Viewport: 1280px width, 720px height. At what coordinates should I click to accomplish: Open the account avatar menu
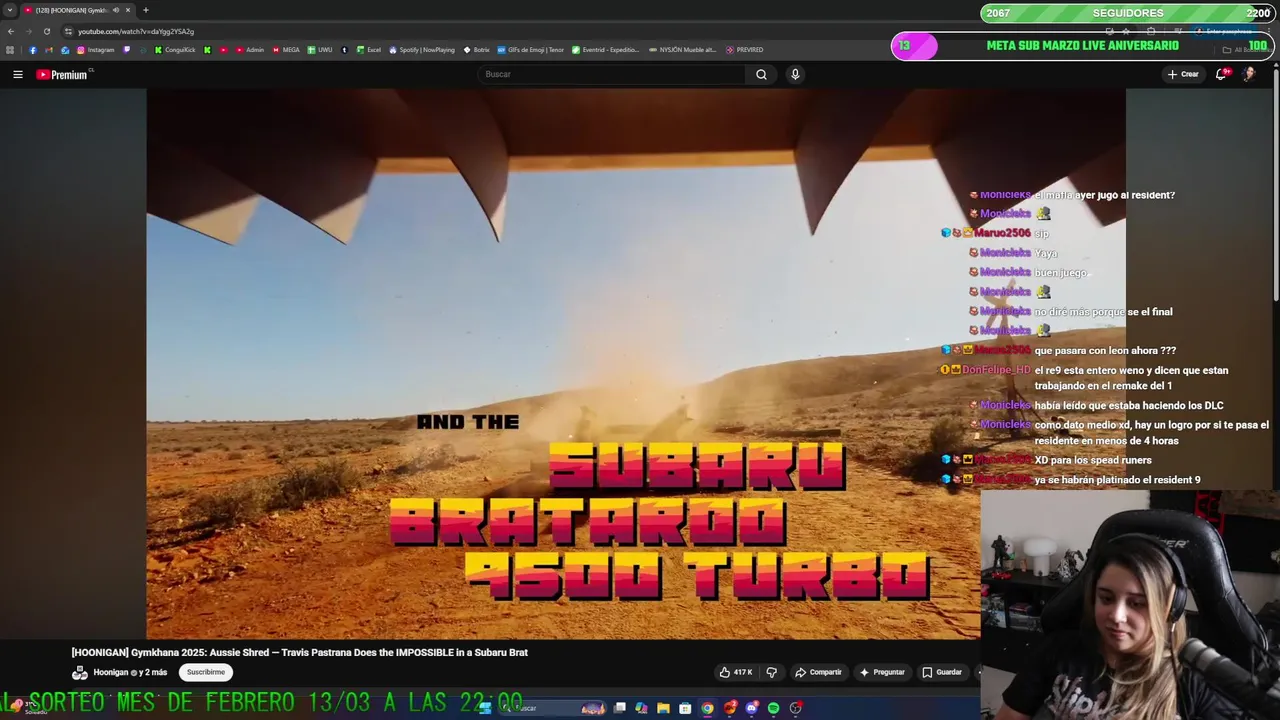tap(1249, 74)
